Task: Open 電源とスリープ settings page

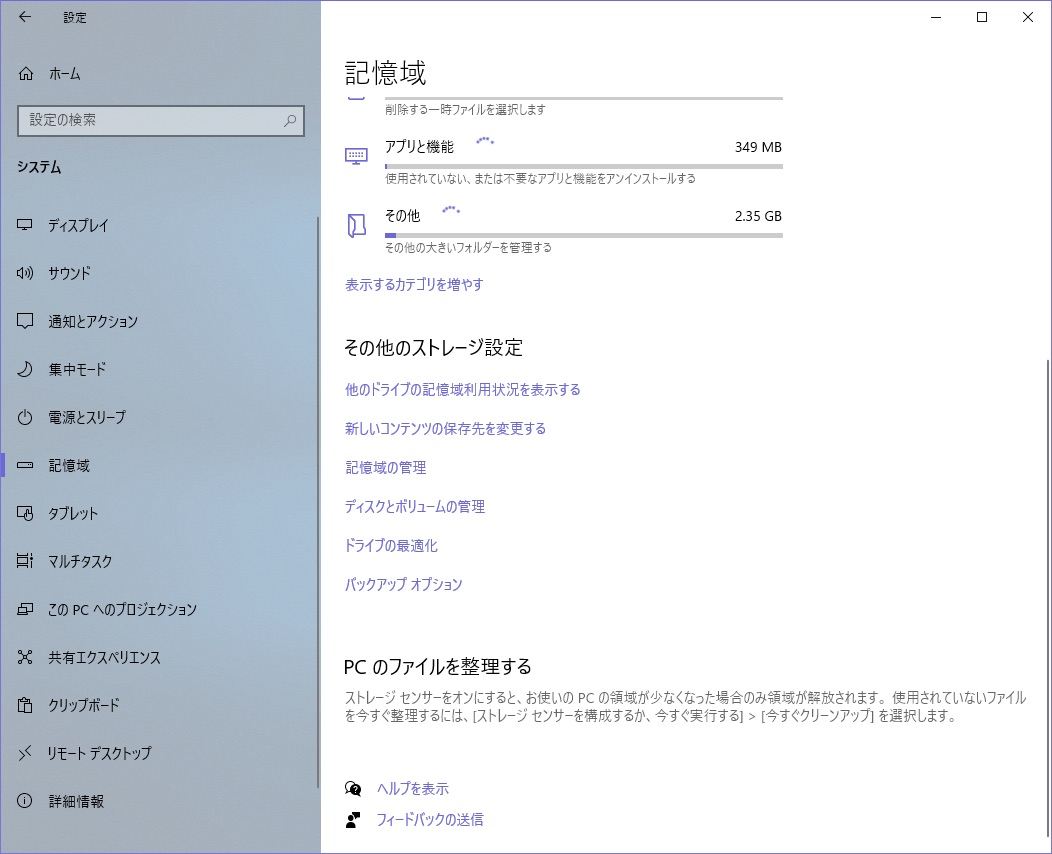Action: click(x=159, y=417)
